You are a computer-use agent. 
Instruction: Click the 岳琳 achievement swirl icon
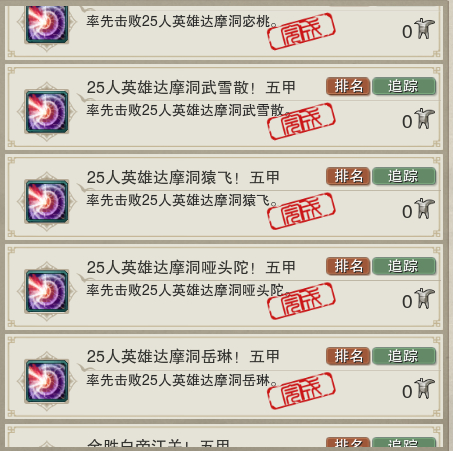click(x=47, y=381)
